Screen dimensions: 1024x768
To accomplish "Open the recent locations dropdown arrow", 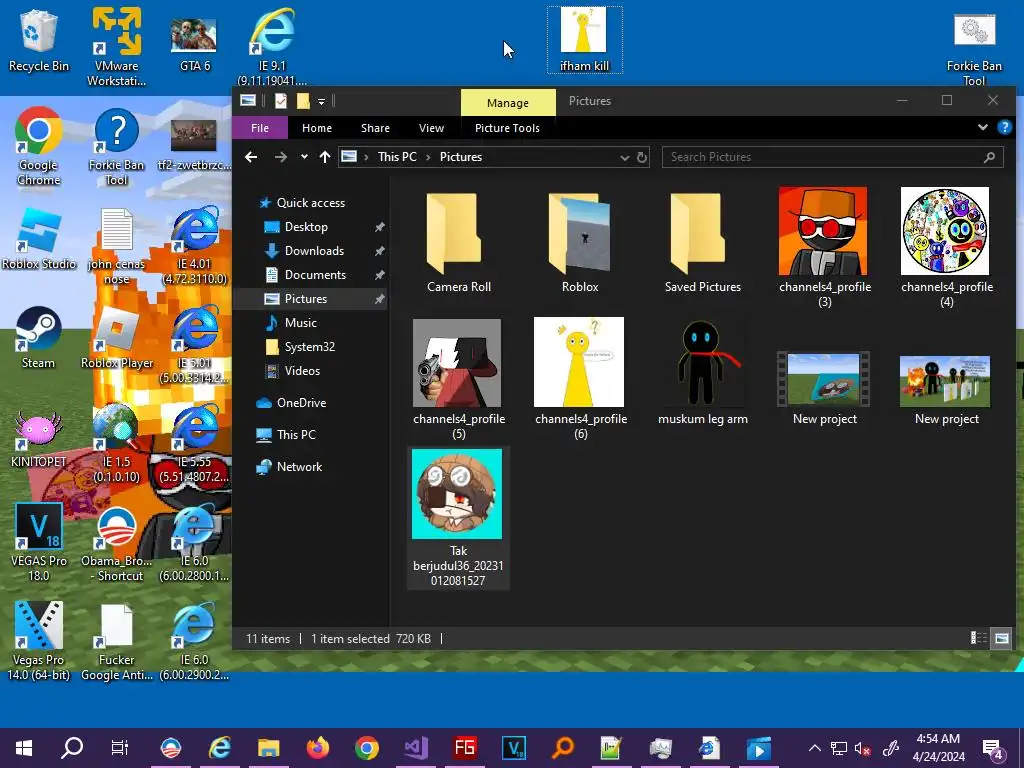I will tap(304, 157).
